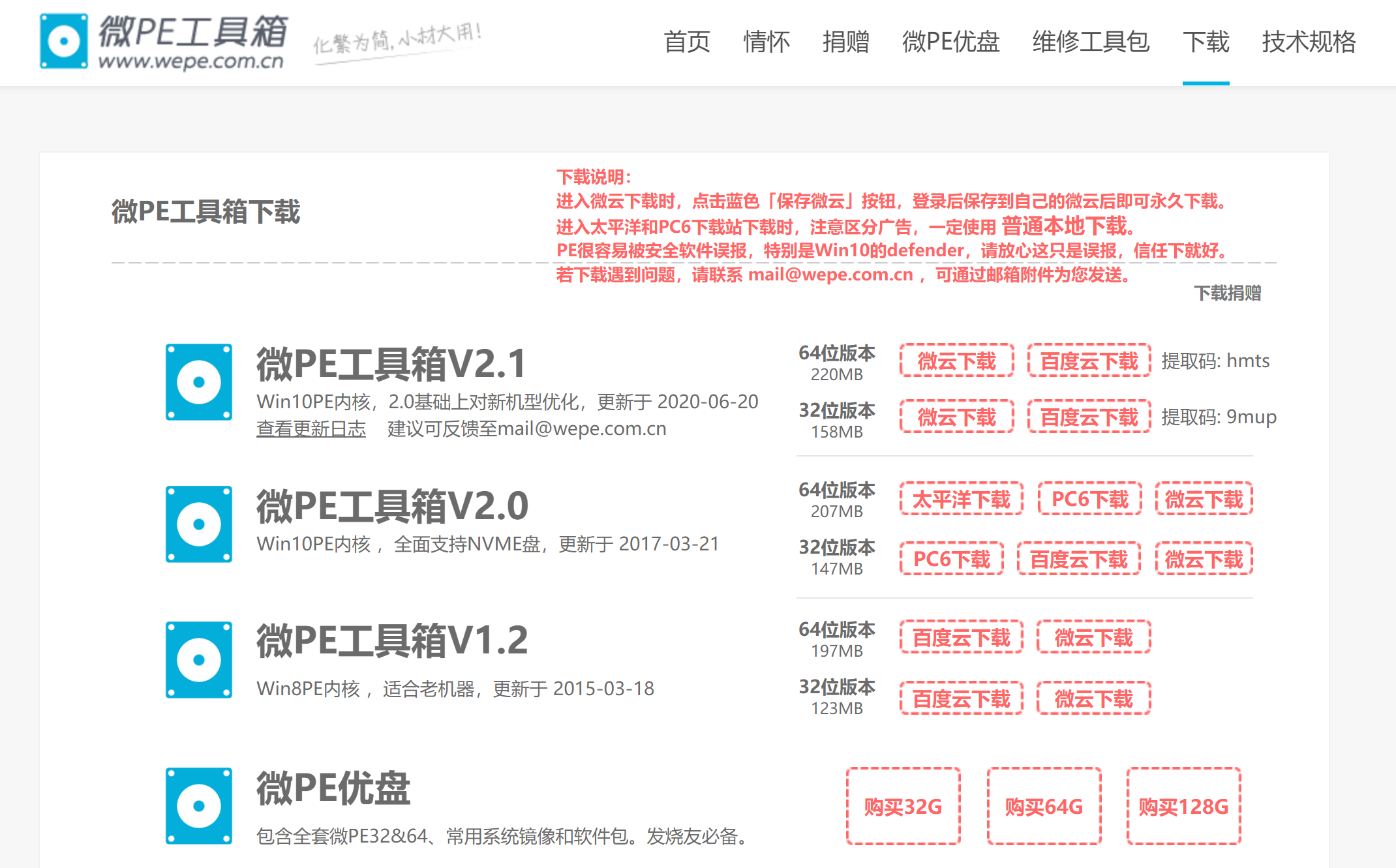Viewport: 1396px width, 868px height.
Task: Click the 购买128G button
Action: click(1184, 807)
